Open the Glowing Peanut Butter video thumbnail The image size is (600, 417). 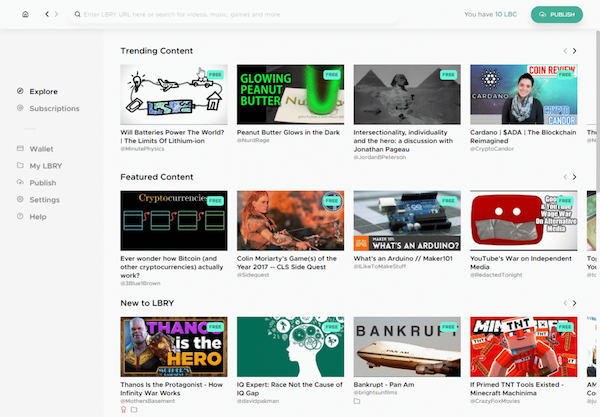click(x=290, y=94)
